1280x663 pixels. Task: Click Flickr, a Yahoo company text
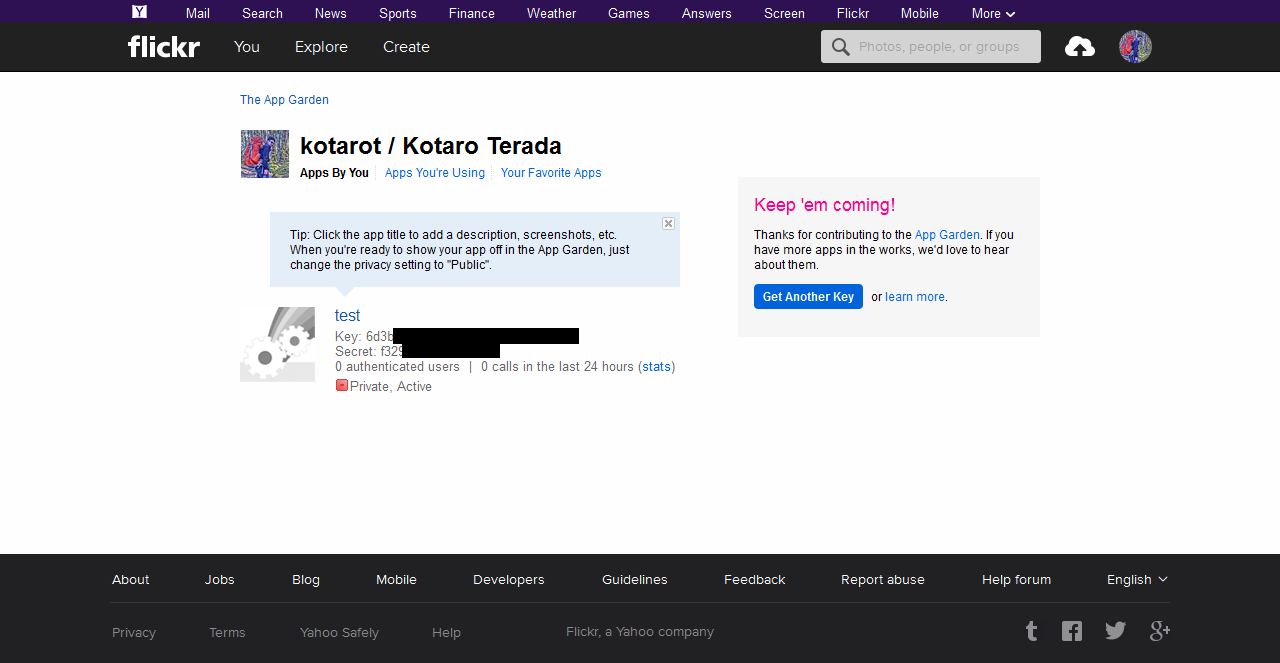pos(640,631)
